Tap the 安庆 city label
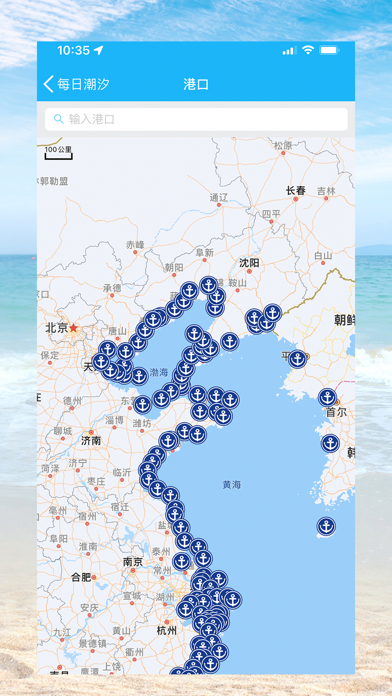This screenshot has height=696, width=392. (89, 607)
